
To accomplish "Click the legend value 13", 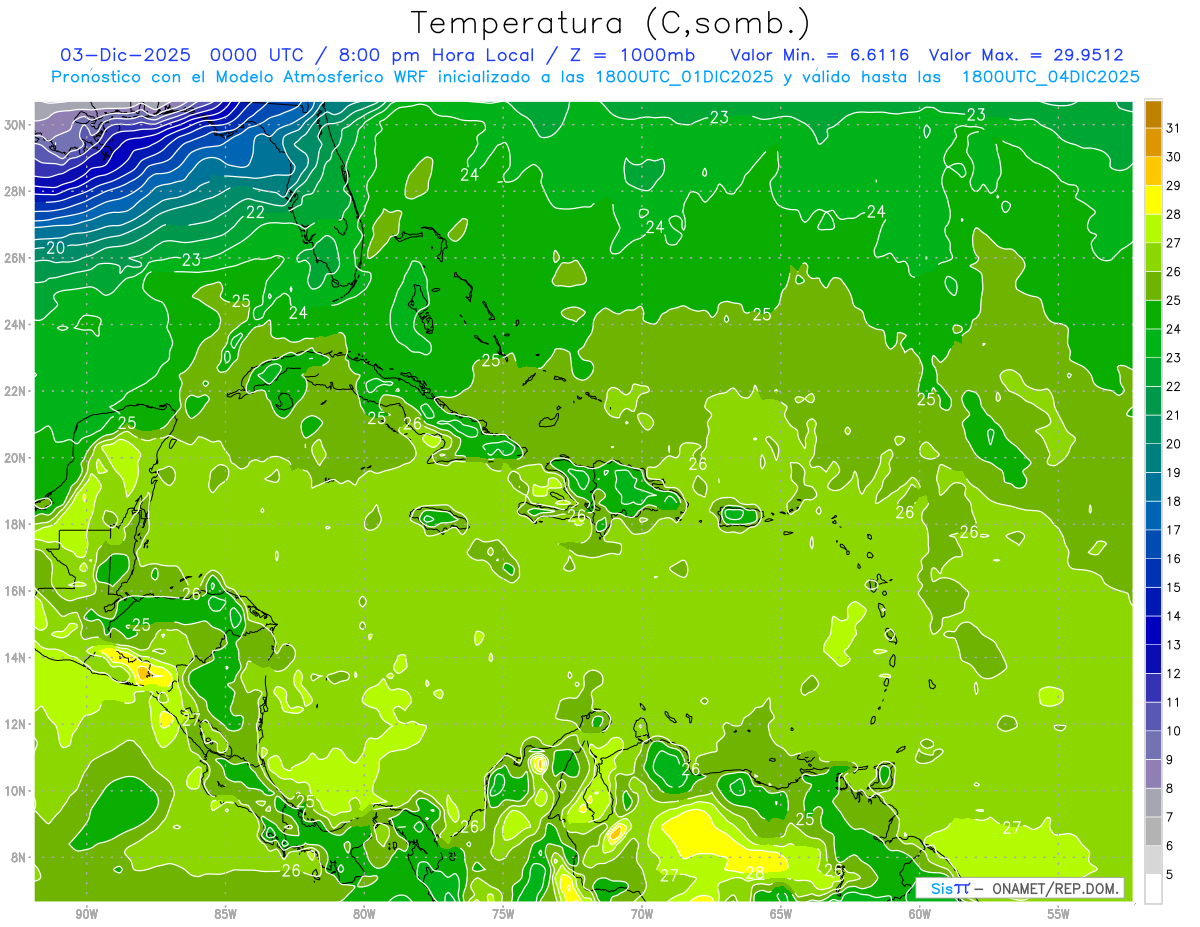I will coord(1174,645).
